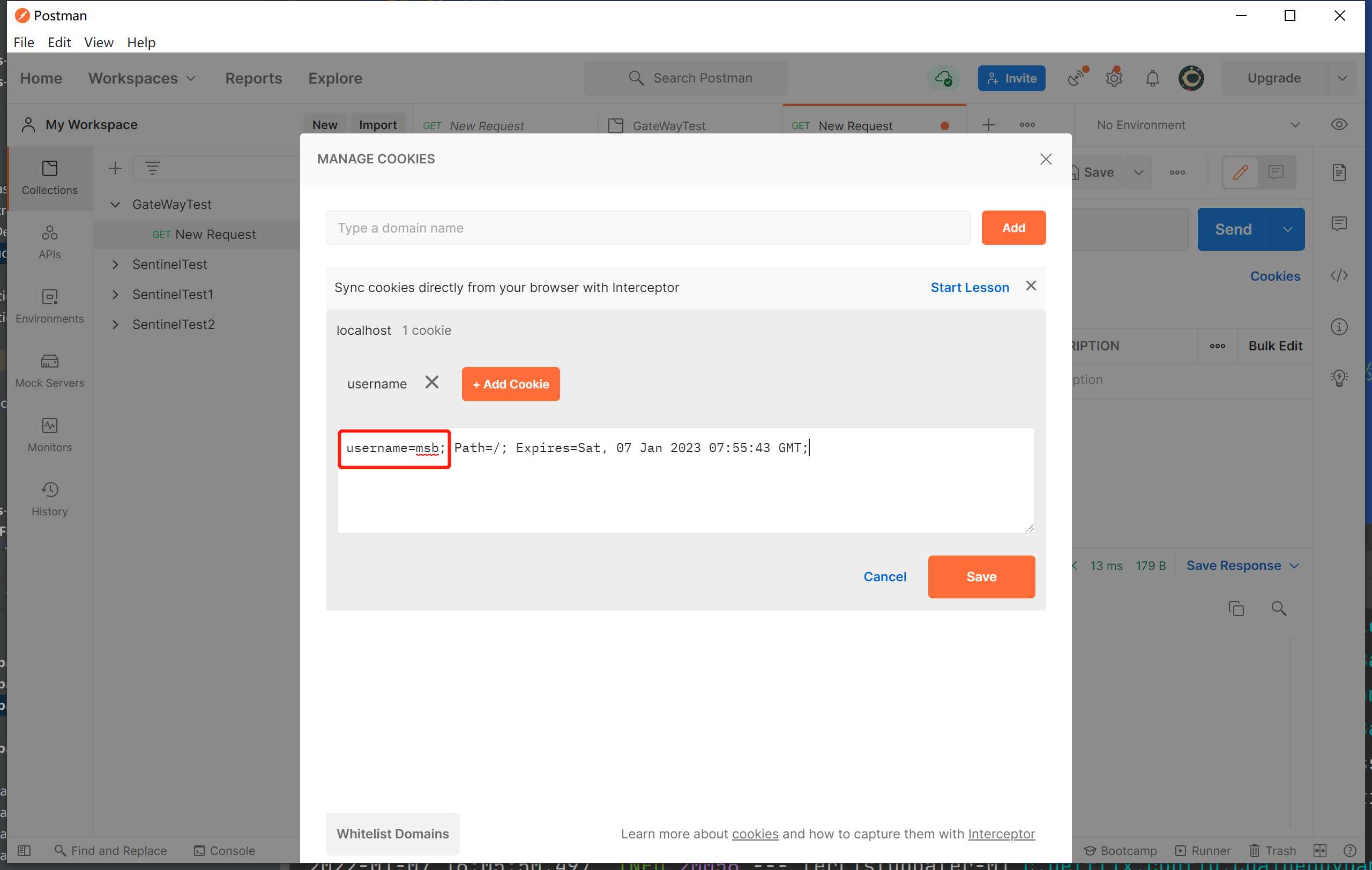Image resolution: width=1372 pixels, height=870 pixels.
Task: Cancel the cookie edit
Action: 884,576
